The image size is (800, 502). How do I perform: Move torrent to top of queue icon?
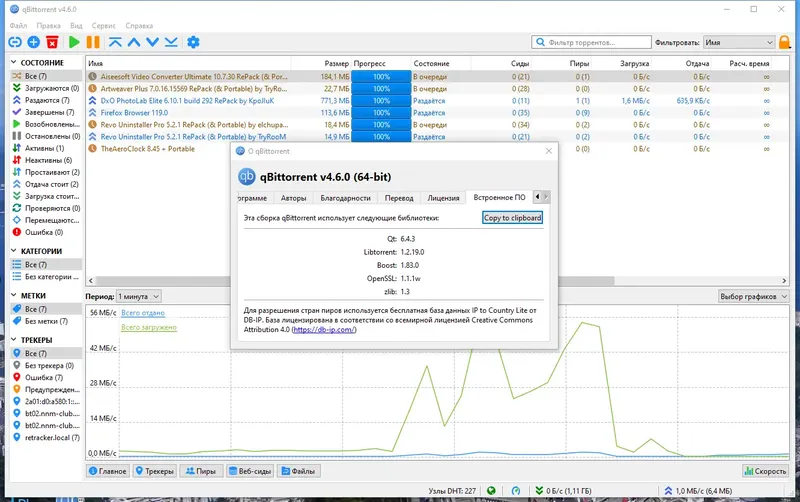(115, 42)
